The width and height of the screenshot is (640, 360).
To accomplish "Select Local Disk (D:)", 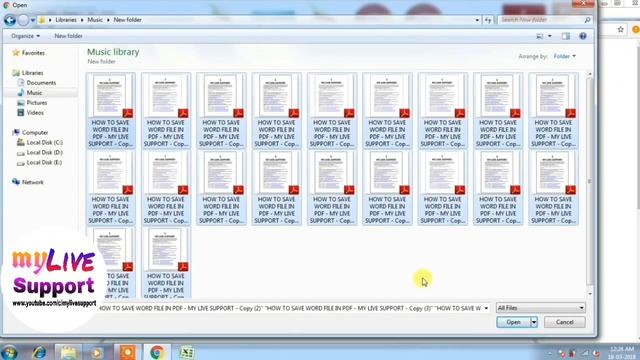I will 44,152.
